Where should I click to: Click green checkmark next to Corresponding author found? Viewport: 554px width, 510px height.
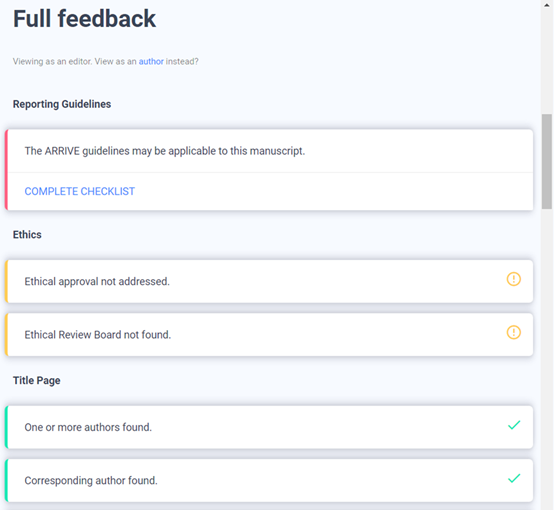(514, 479)
